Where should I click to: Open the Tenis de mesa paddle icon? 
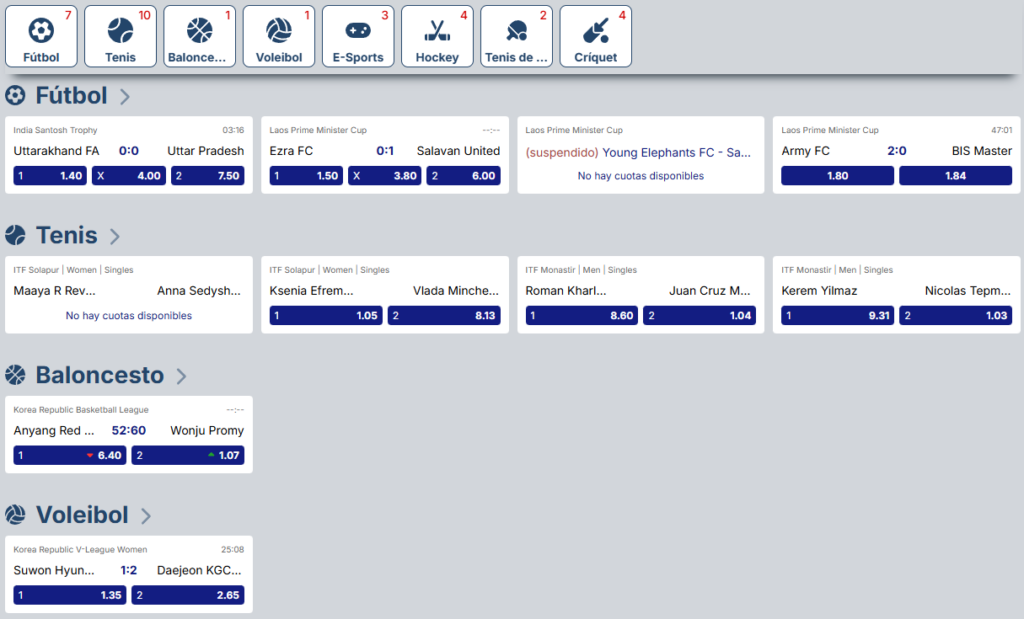point(516,31)
